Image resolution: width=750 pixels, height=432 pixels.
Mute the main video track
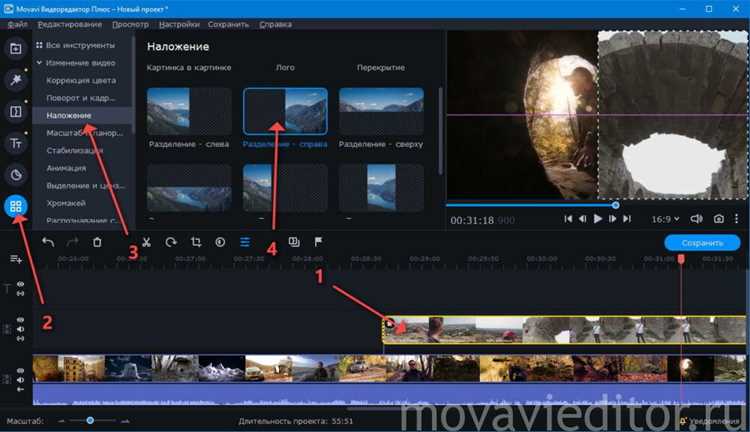pos(21,380)
